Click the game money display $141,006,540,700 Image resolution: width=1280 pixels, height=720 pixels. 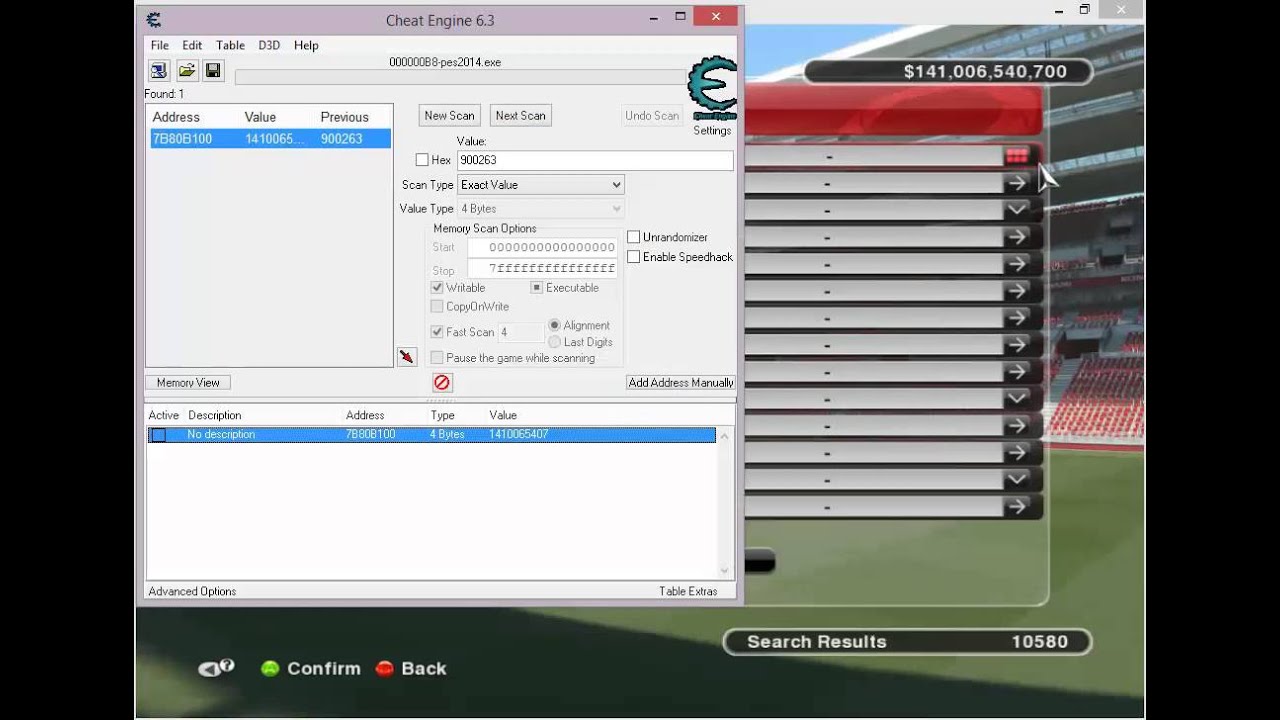[x=948, y=72]
